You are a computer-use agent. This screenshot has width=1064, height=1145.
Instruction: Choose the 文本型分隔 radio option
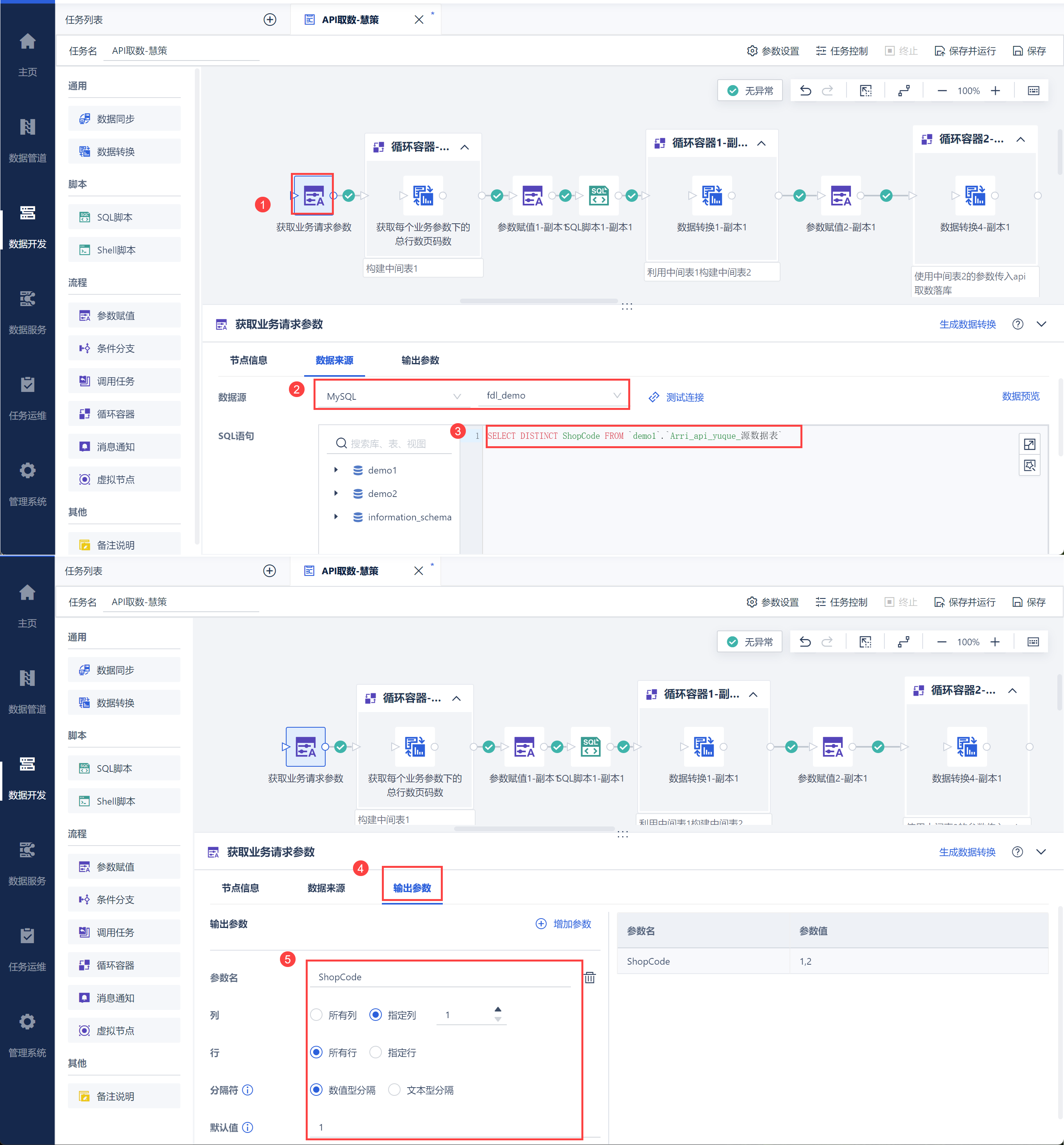pyautogui.click(x=394, y=1090)
